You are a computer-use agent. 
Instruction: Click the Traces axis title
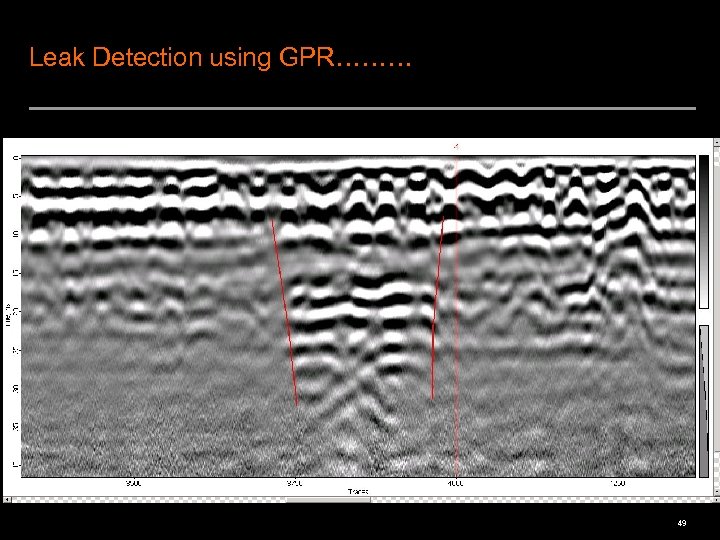pyautogui.click(x=358, y=491)
